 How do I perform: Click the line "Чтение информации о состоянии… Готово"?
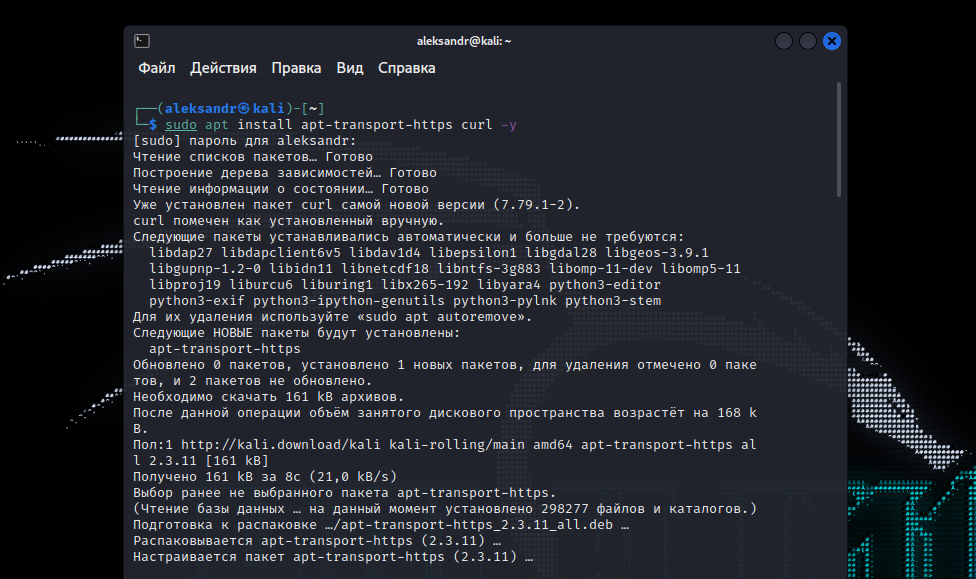281,189
